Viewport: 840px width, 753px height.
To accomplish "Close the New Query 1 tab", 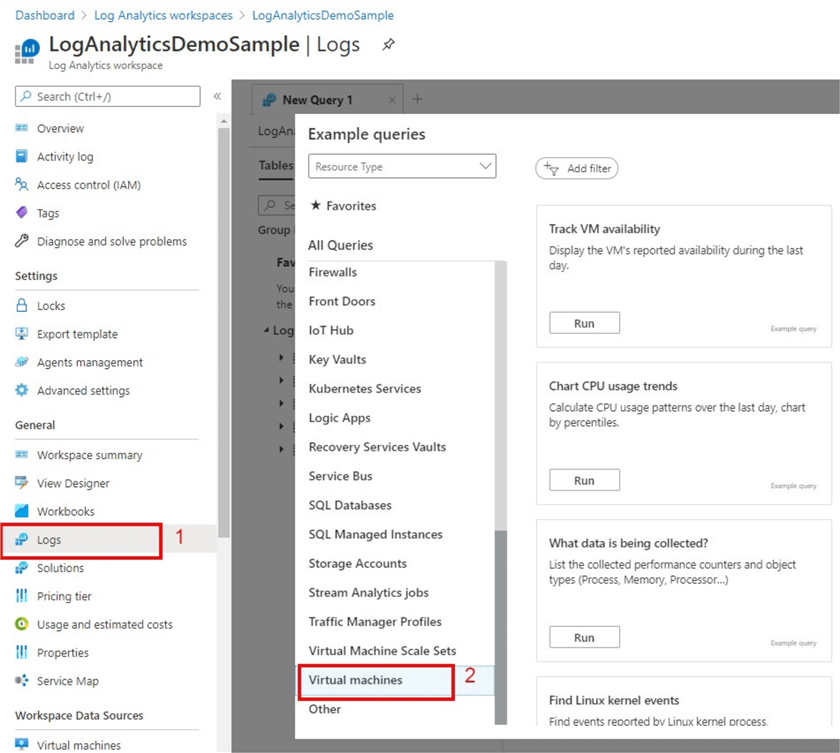I will tap(392, 100).
